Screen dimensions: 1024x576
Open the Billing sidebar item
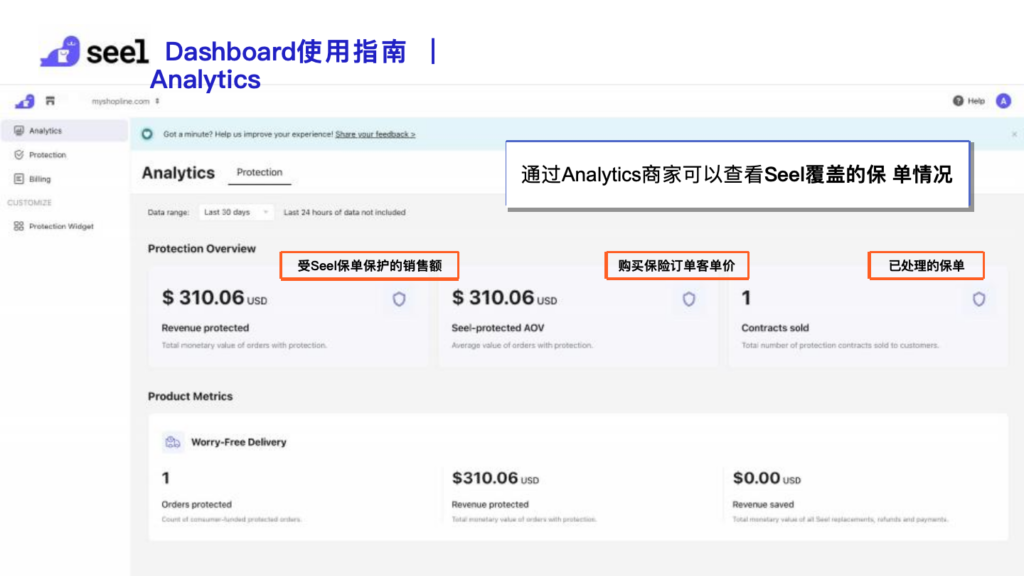(x=39, y=179)
